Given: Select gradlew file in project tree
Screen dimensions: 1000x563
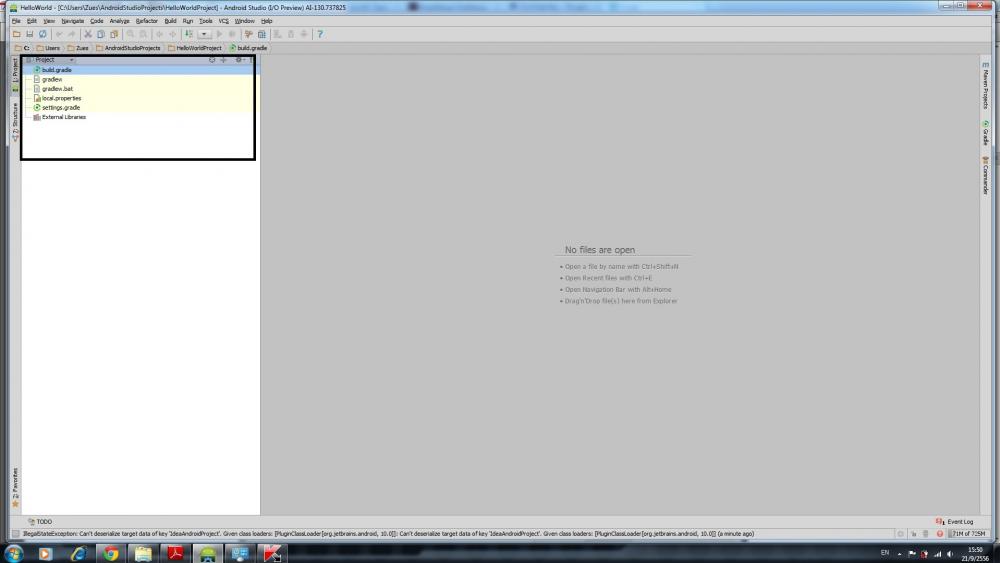Looking at the screenshot, I should tap(52, 79).
